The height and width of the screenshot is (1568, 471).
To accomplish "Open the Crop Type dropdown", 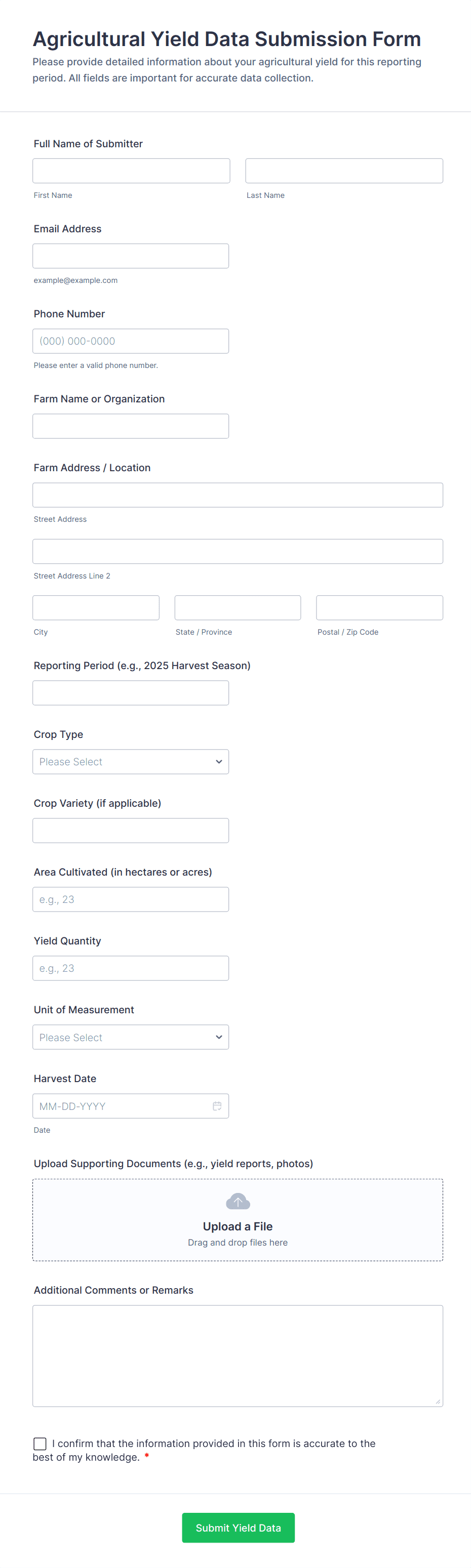I will click(130, 762).
